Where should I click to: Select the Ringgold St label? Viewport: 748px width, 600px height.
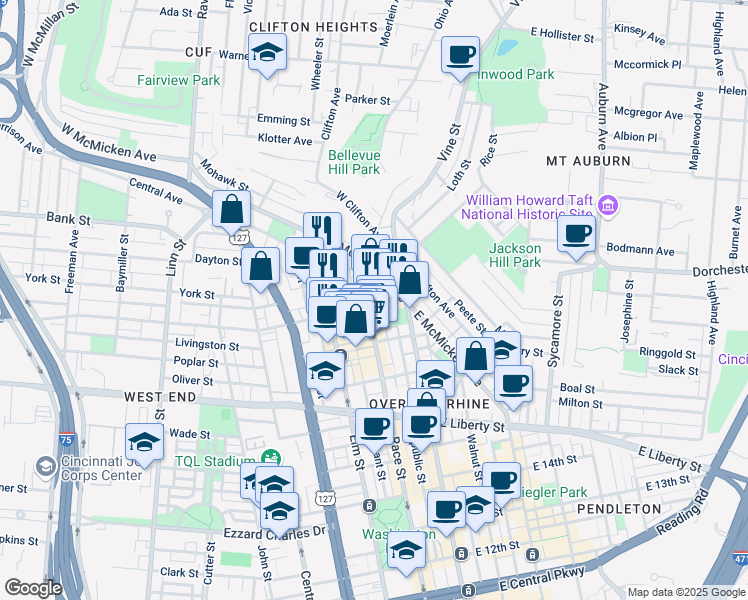pyautogui.click(x=667, y=353)
